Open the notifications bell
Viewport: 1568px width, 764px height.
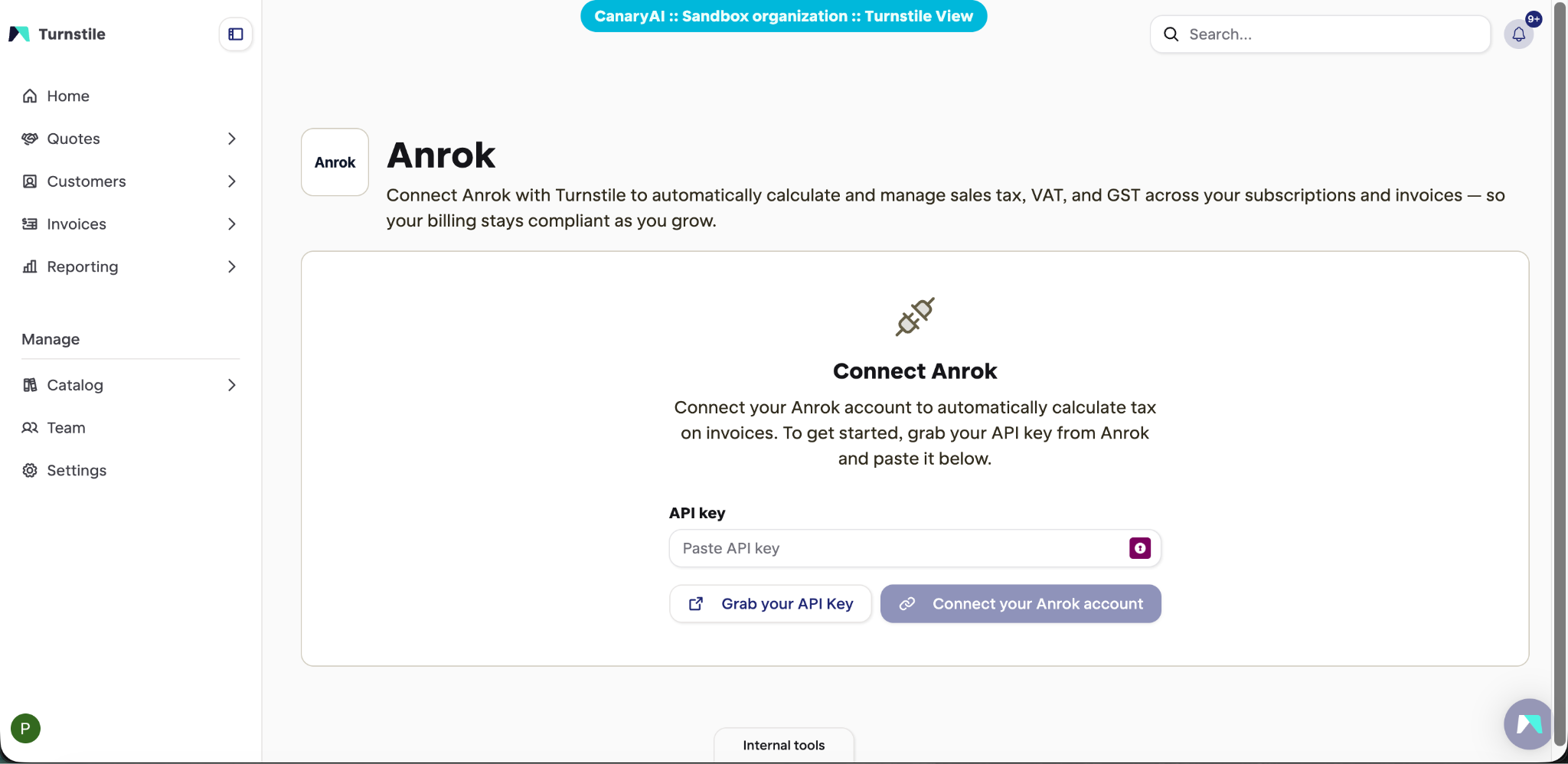1519,34
